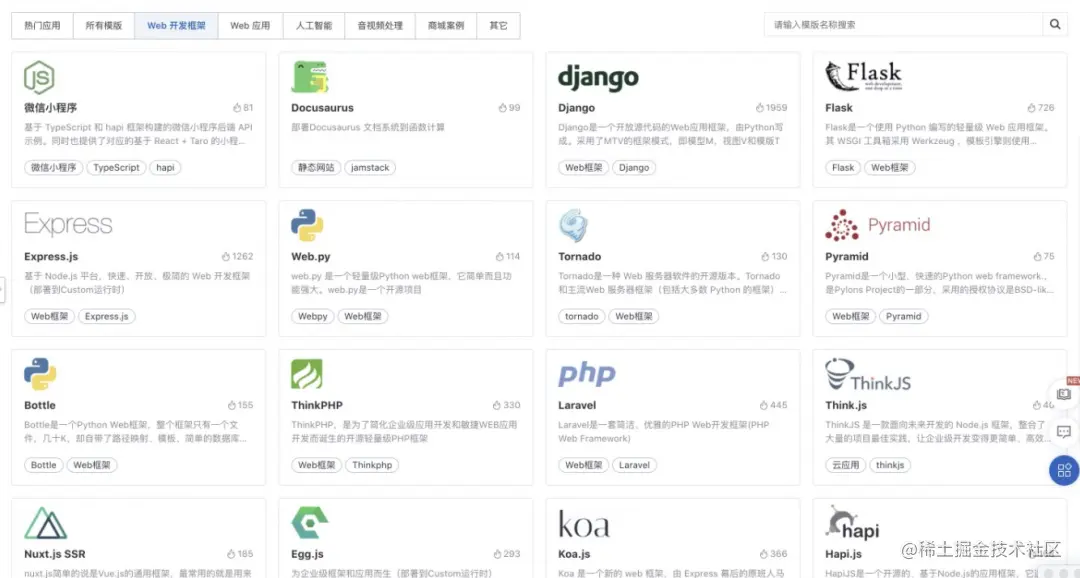Click the left edge collapse handle
Image resolution: width=1080 pixels, height=578 pixels.
point(2,289)
